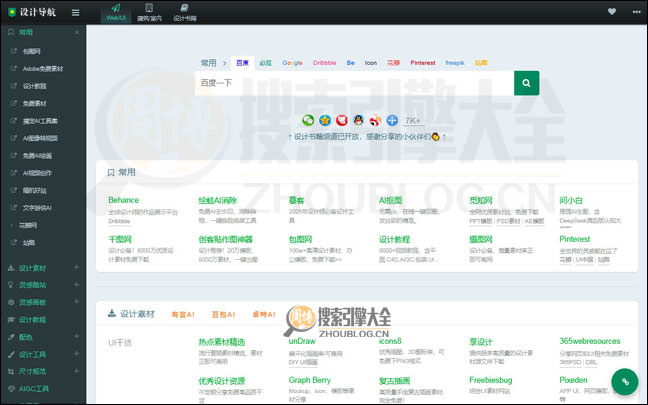Select the Dribbble search engine tab

pos(324,63)
